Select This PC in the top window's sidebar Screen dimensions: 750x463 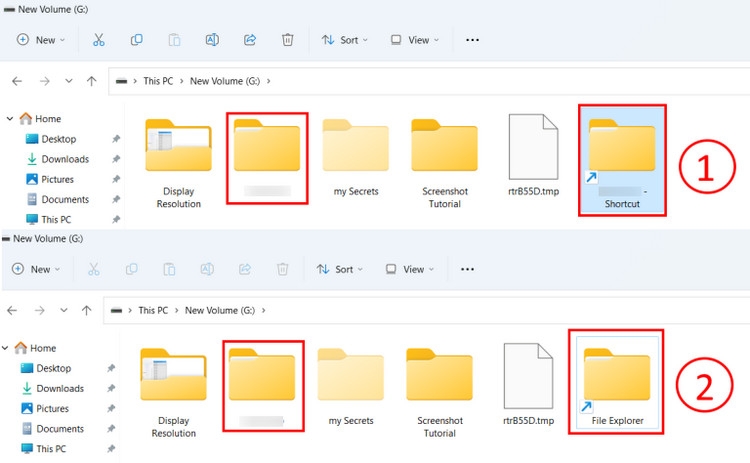pyautogui.click(x=48, y=219)
